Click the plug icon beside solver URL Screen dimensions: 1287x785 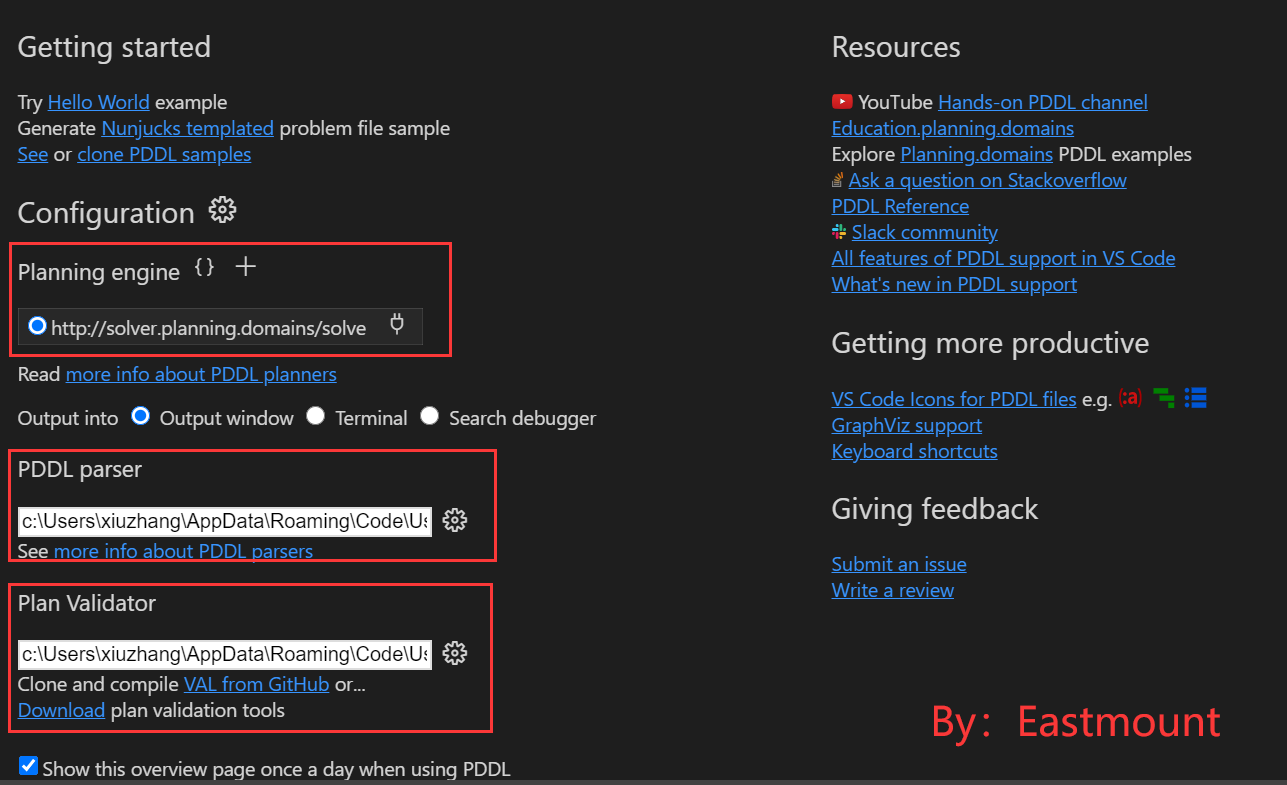pyautogui.click(x=397, y=325)
